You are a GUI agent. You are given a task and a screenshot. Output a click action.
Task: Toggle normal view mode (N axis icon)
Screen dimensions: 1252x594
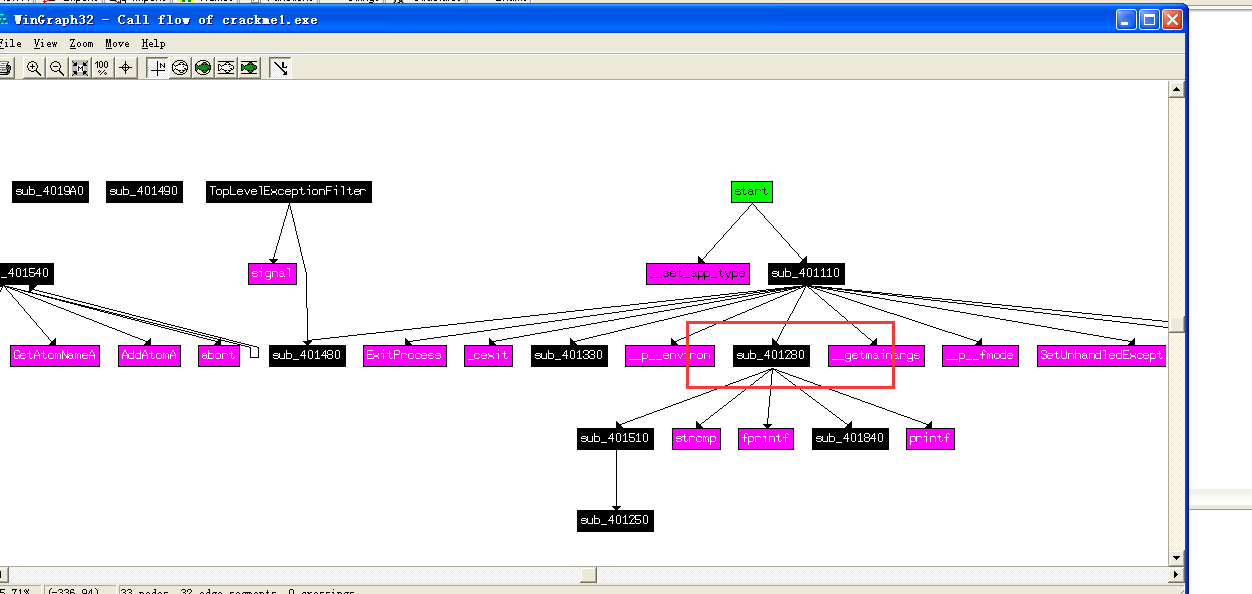point(158,68)
